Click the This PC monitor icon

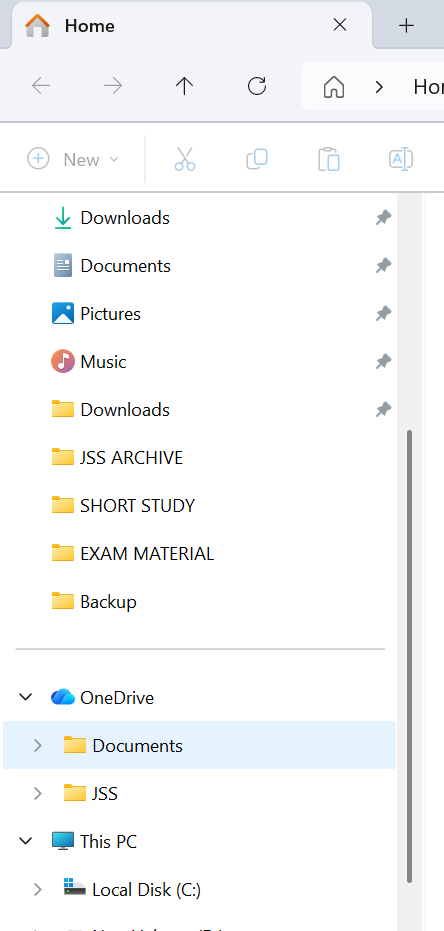click(x=62, y=841)
